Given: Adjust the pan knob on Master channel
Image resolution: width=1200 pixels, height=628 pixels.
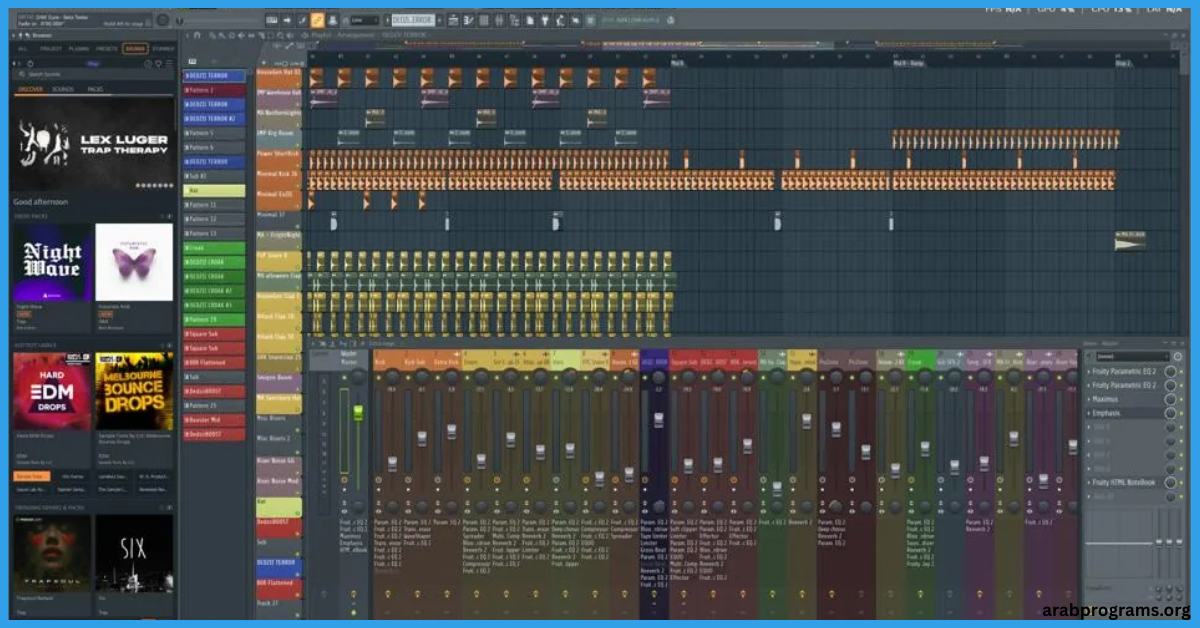Looking at the screenshot, I should [357, 375].
